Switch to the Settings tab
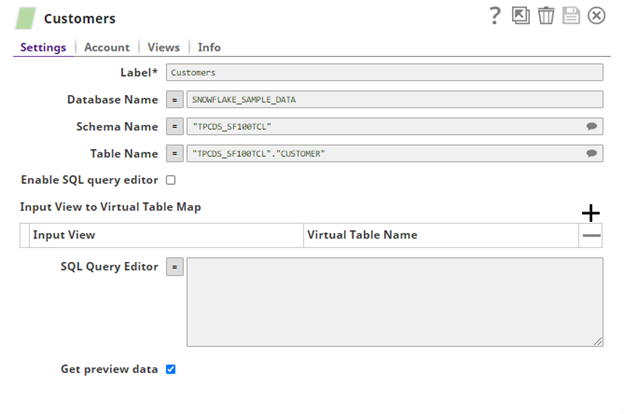This screenshot has height=414, width=624. point(43,47)
